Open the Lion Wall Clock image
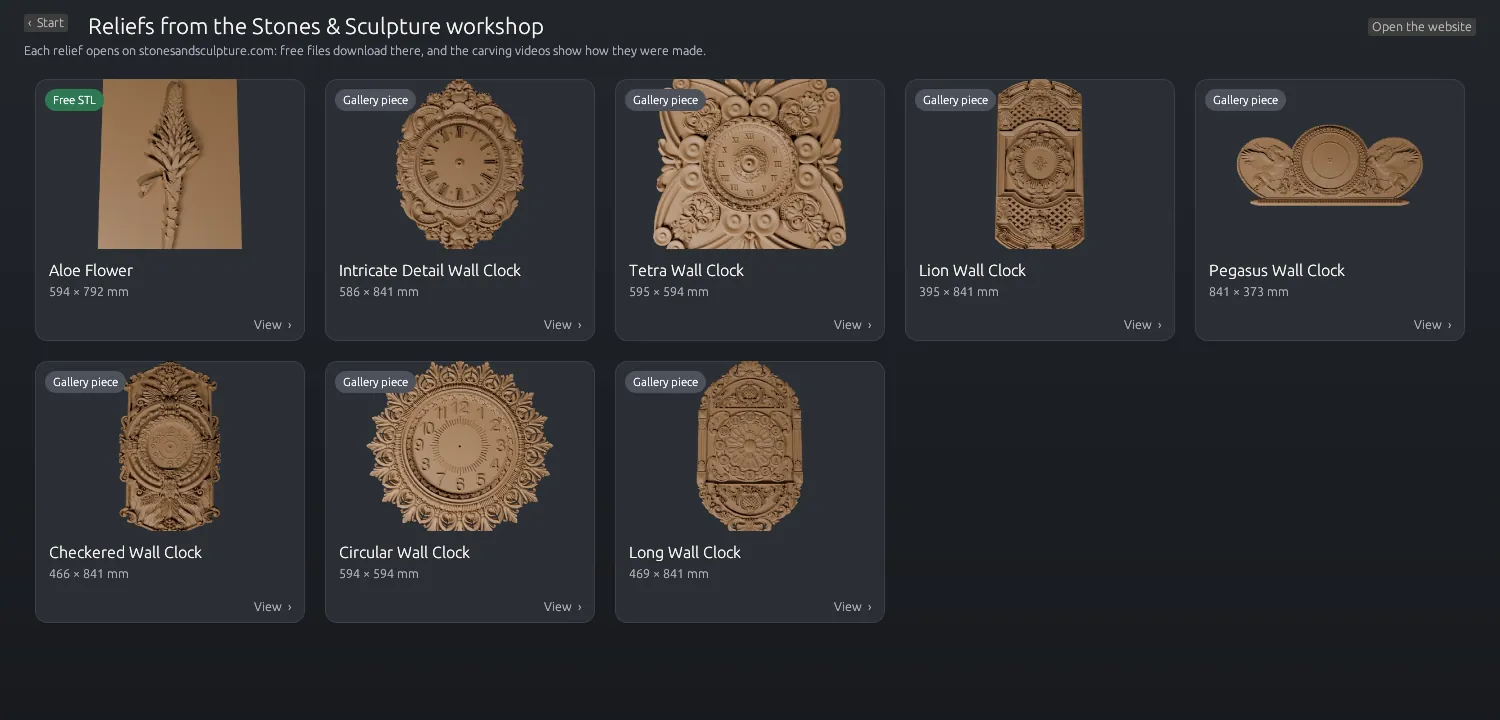 coord(1040,164)
